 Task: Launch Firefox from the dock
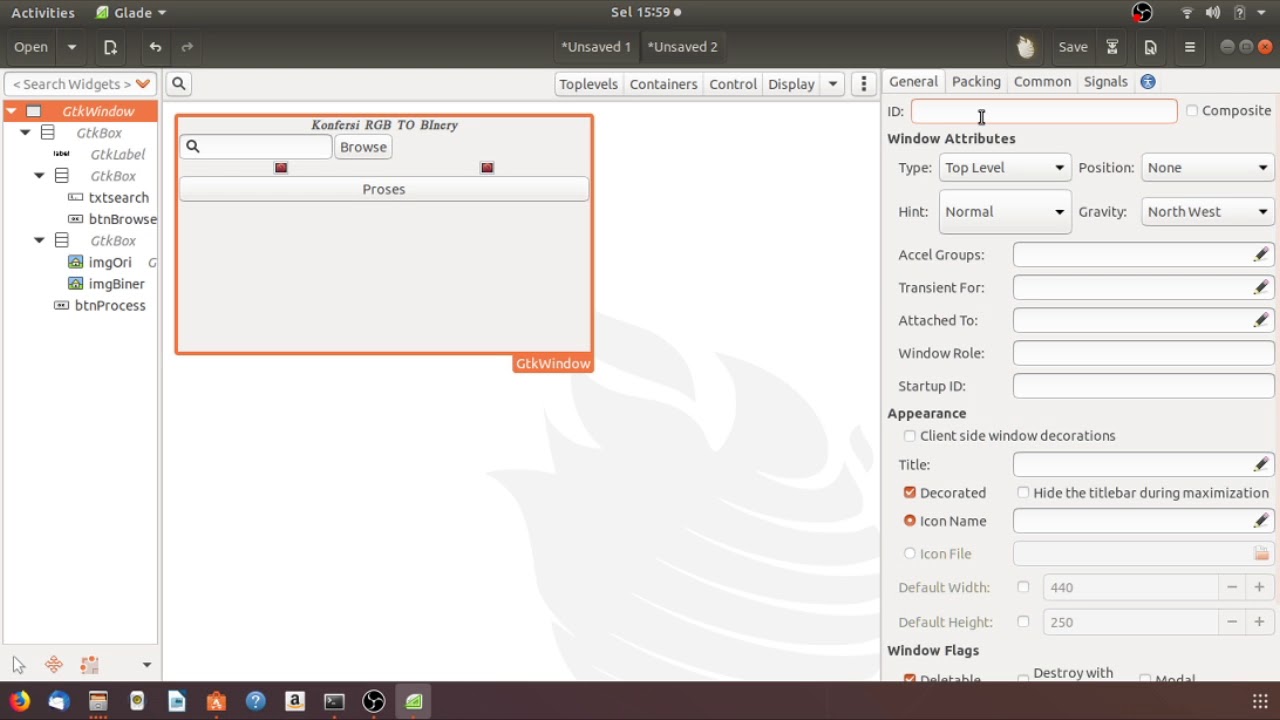point(19,701)
